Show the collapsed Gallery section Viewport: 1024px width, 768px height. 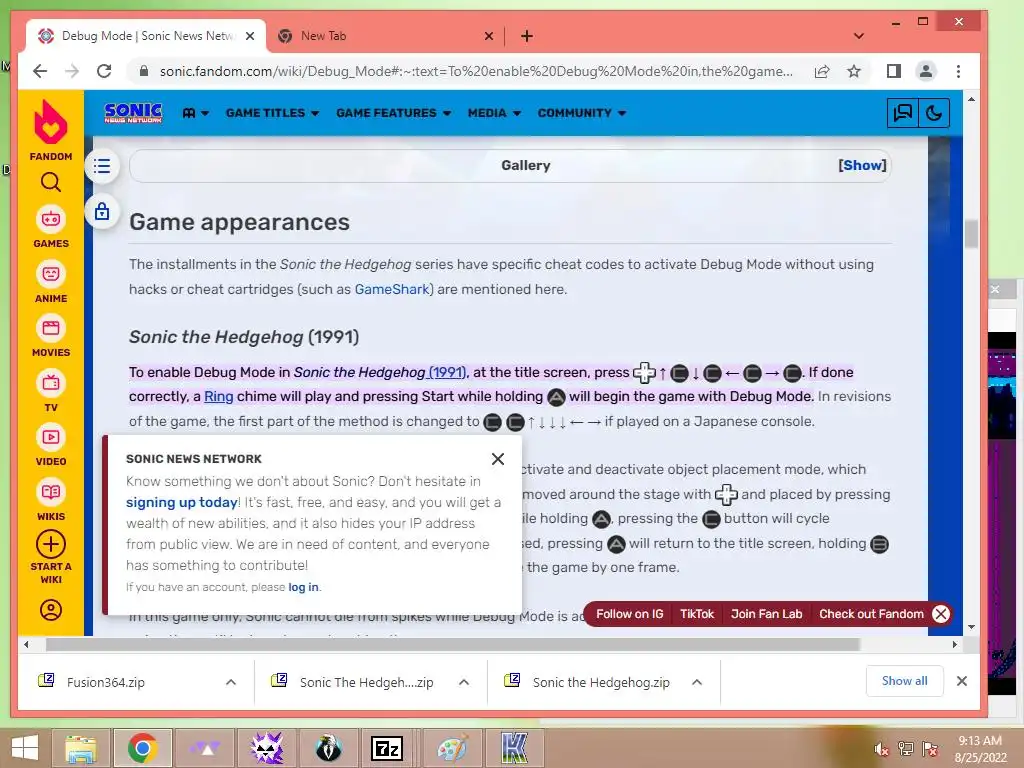click(x=862, y=165)
